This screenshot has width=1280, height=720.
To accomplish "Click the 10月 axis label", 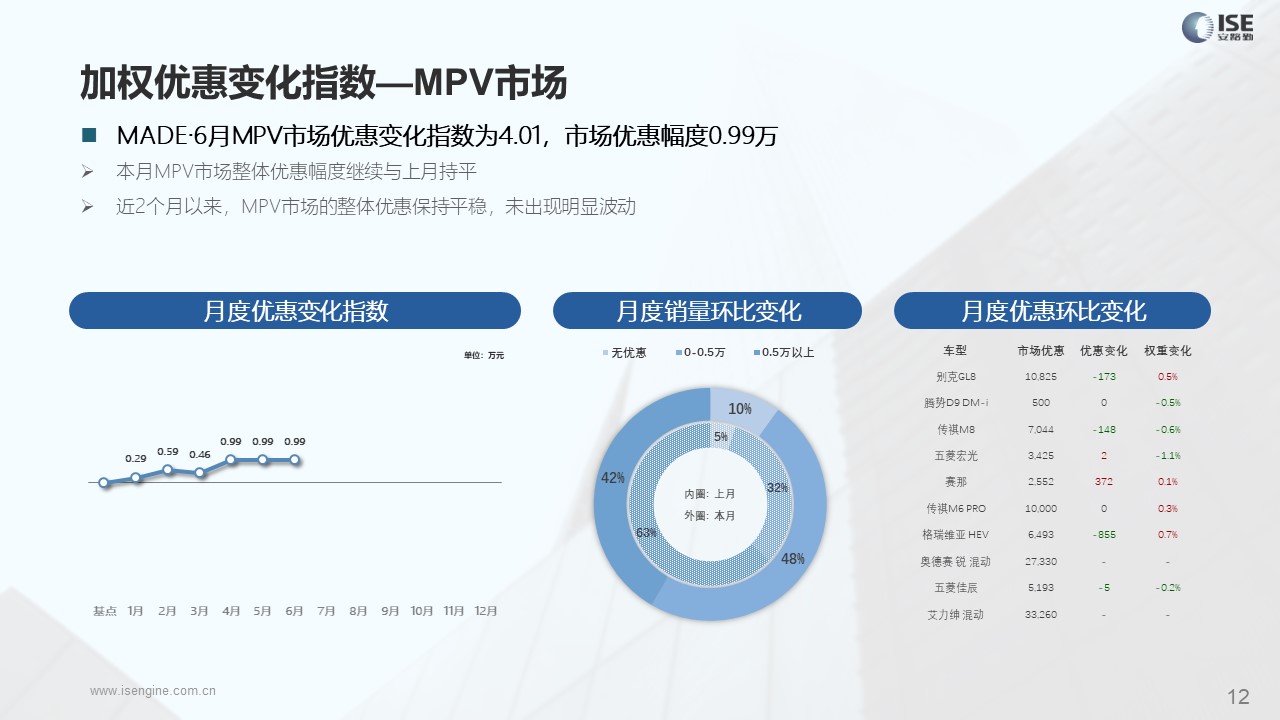I will pyautogui.click(x=422, y=610).
